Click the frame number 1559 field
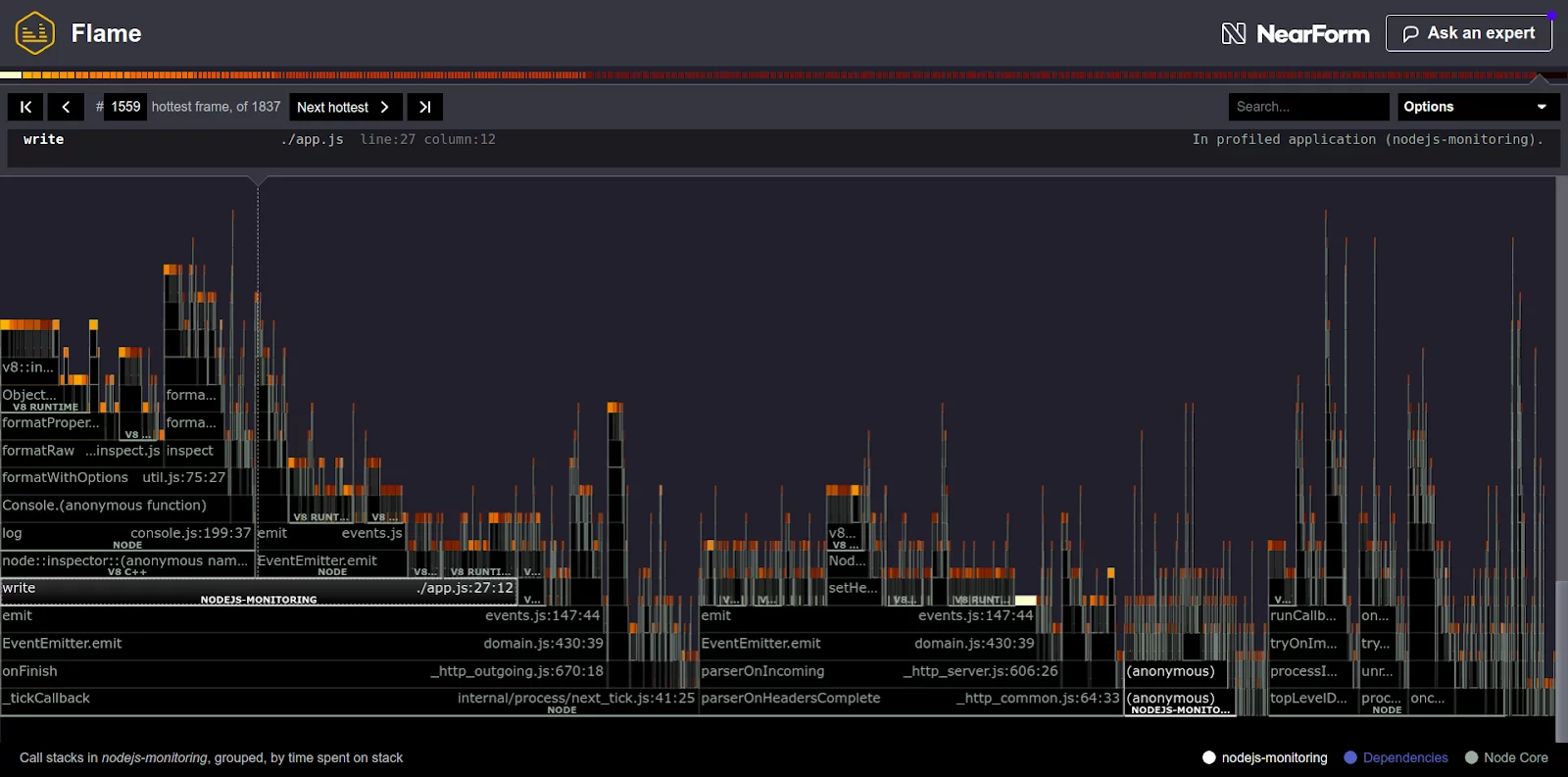The height and width of the screenshot is (777, 1568). click(x=125, y=107)
